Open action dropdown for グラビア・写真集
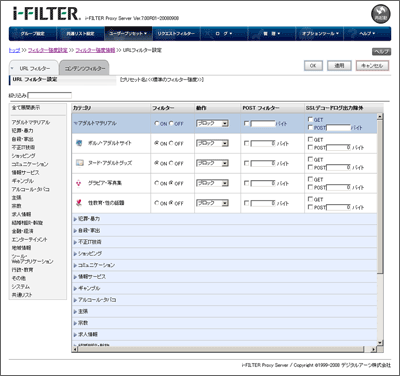This screenshot has height=376, width=400. [212, 183]
